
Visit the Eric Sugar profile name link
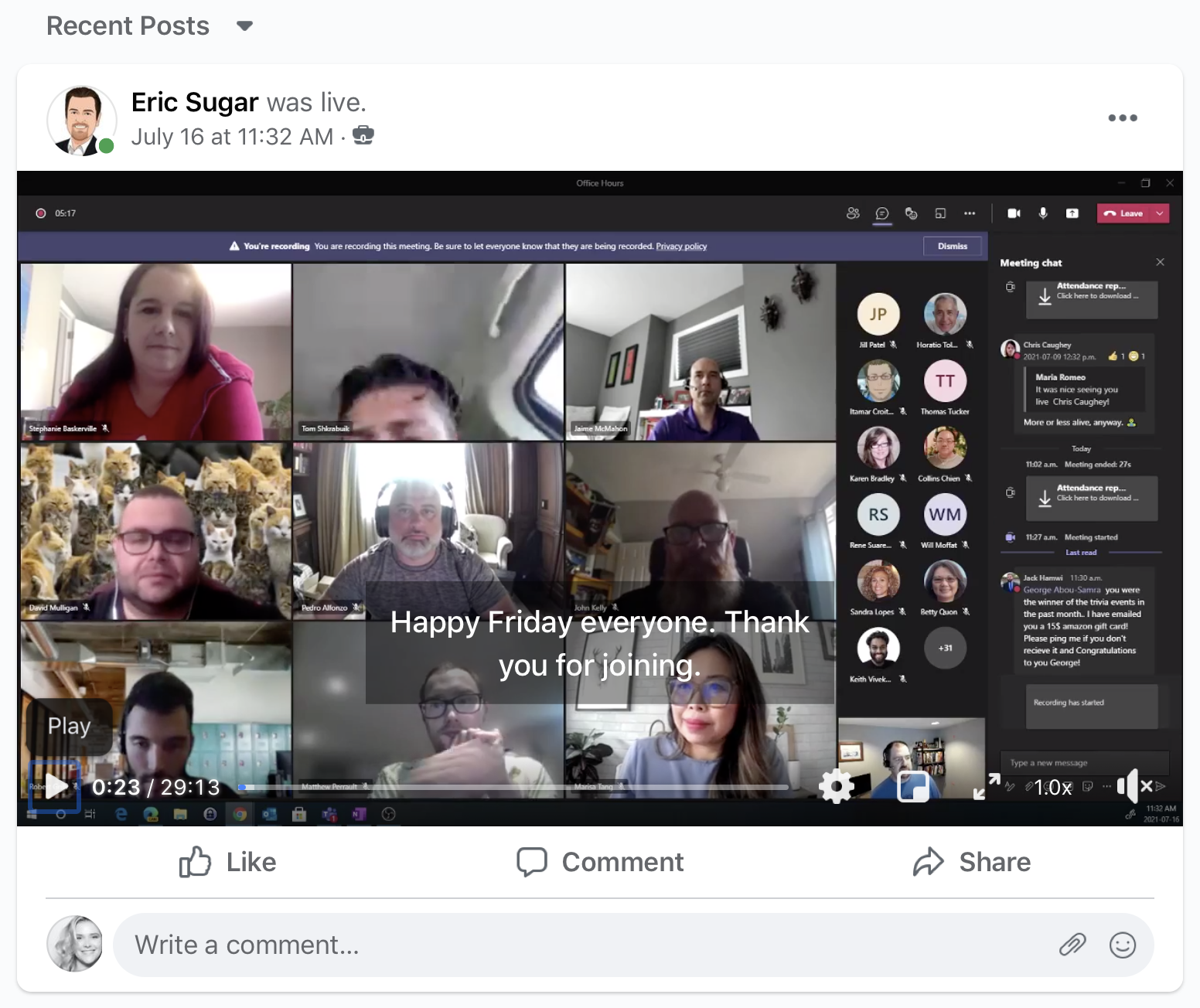[195, 102]
